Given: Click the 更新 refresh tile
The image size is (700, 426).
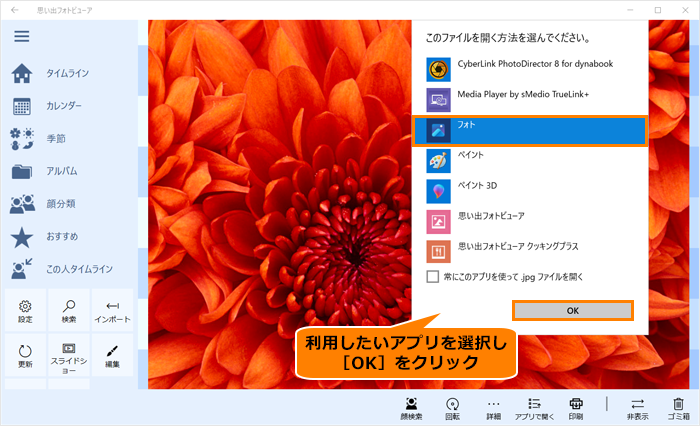Looking at the screenshot, I should click(25, 355).
